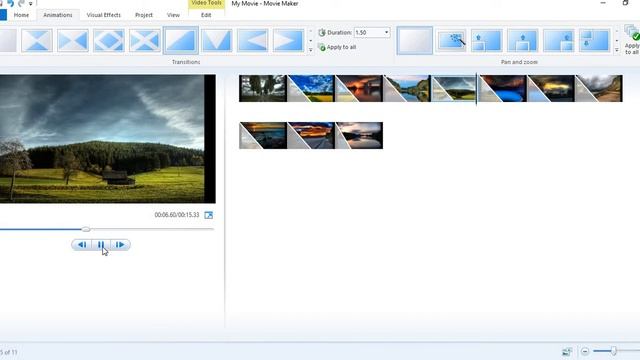This screenshot has height=360, width=640.
Task: Click the storyboard playhead marker
Action: click(476, 89)
